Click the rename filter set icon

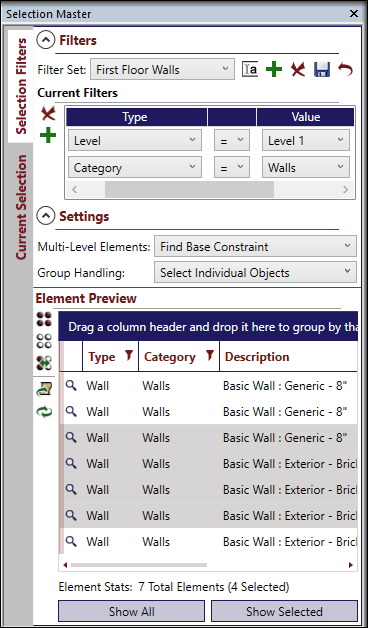[250, 69]
